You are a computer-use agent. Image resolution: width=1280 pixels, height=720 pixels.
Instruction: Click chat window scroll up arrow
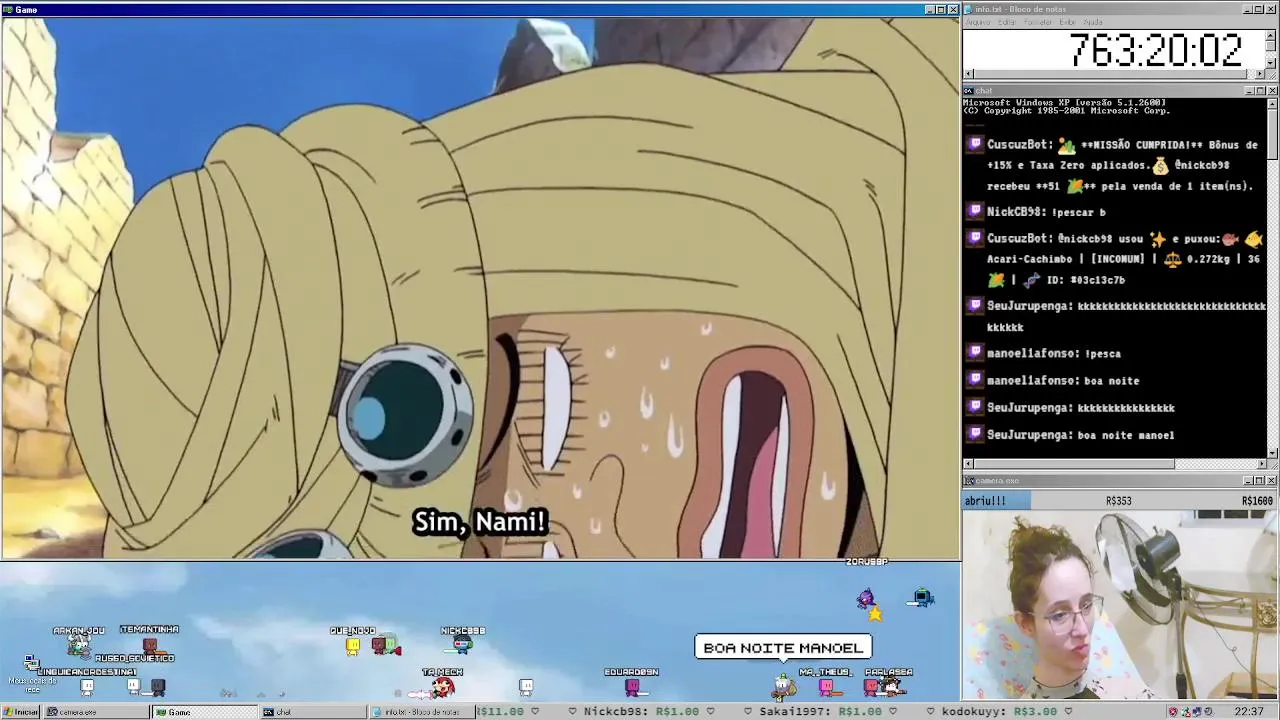(1271, 104)
